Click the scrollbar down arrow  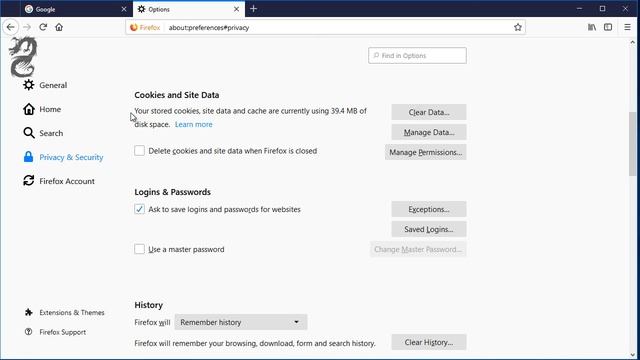(x=632, y=355)
